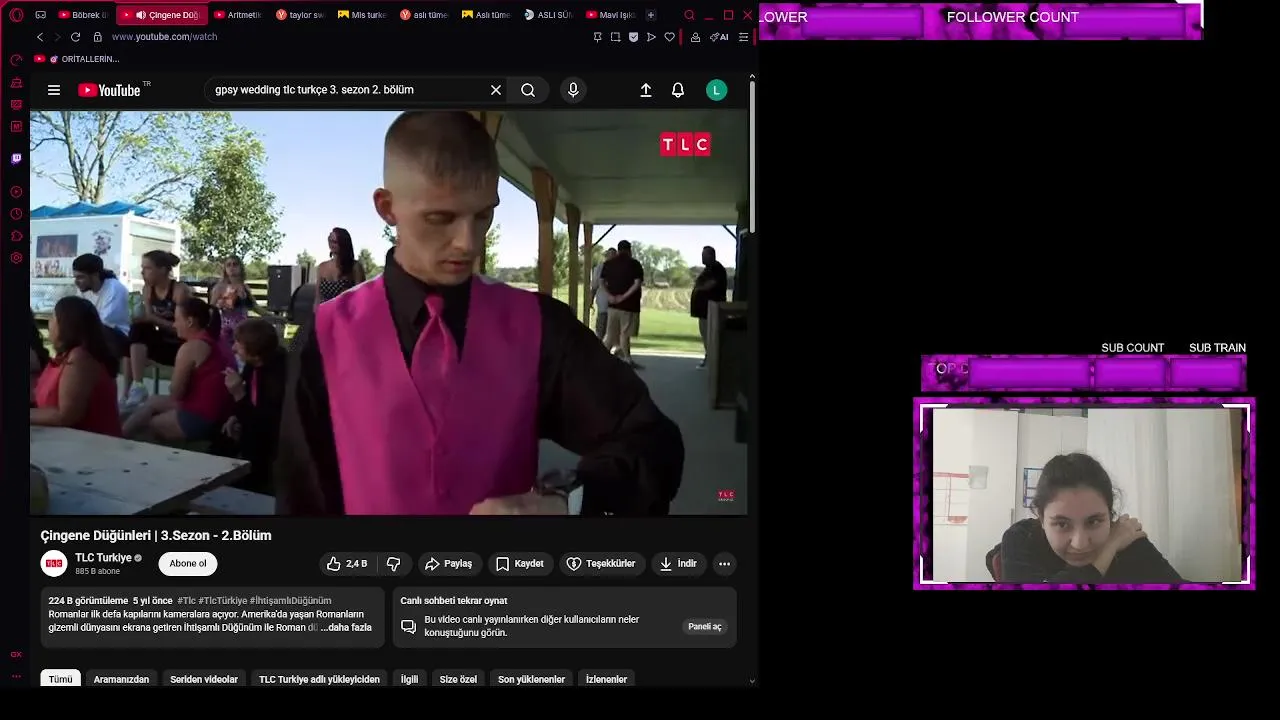1280x720 pixels.
Task: Open the ad blocker shield
Action: point(633,37)
